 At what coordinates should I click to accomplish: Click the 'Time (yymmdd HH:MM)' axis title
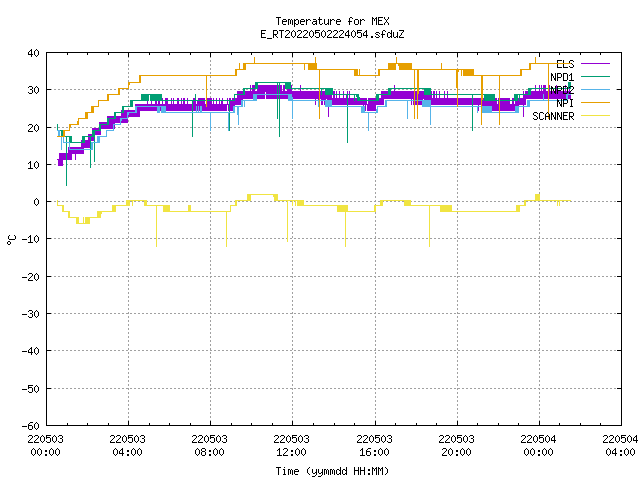tap(332, 471)
